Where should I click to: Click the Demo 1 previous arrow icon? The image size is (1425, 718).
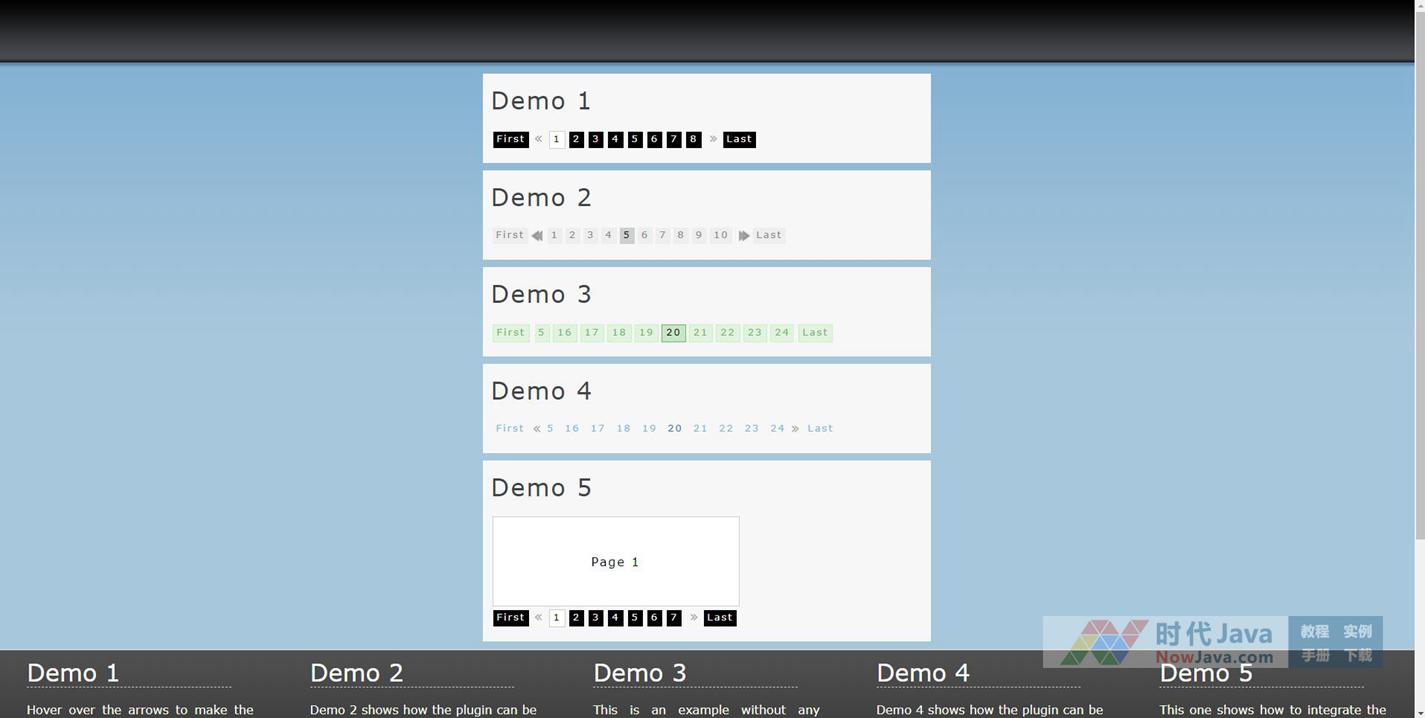(538, 139)
